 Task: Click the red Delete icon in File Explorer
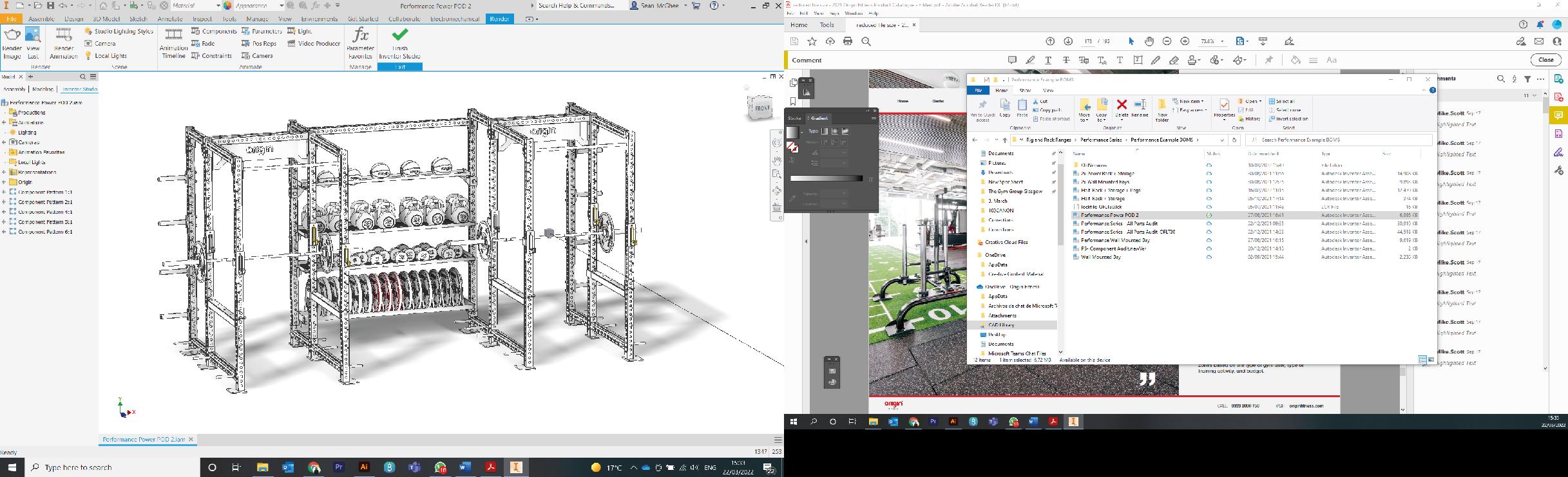point(1122,105)
